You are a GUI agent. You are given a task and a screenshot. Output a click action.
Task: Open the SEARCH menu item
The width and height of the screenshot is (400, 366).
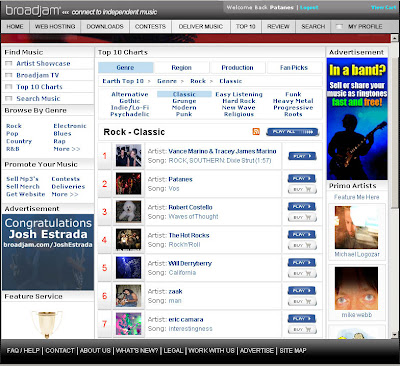tap(313, 26)
